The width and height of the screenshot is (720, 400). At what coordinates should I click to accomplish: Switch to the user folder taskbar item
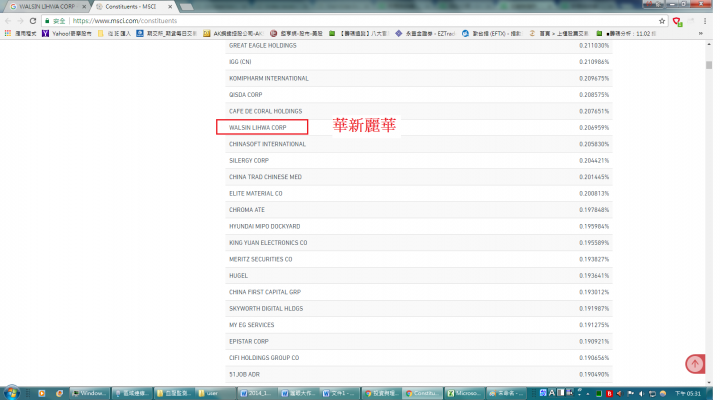pos(216,393)
